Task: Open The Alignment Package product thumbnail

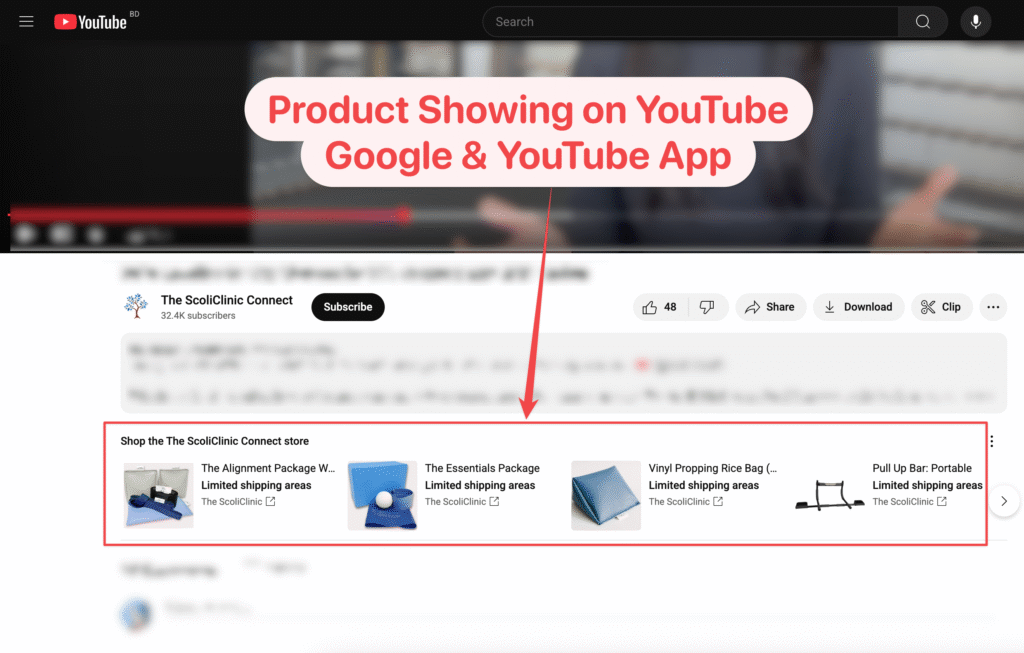Action: (159, 495)
